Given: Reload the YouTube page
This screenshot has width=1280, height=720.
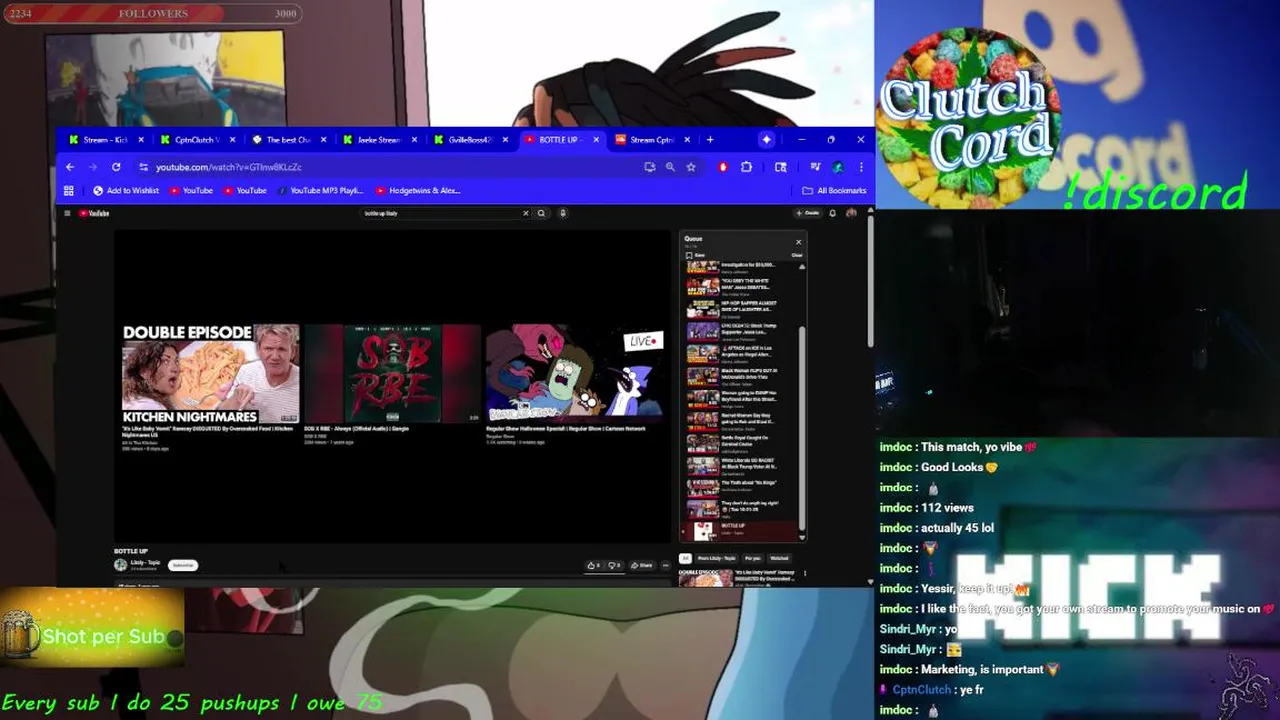Looking at the screenshot, I should (116, 167).
